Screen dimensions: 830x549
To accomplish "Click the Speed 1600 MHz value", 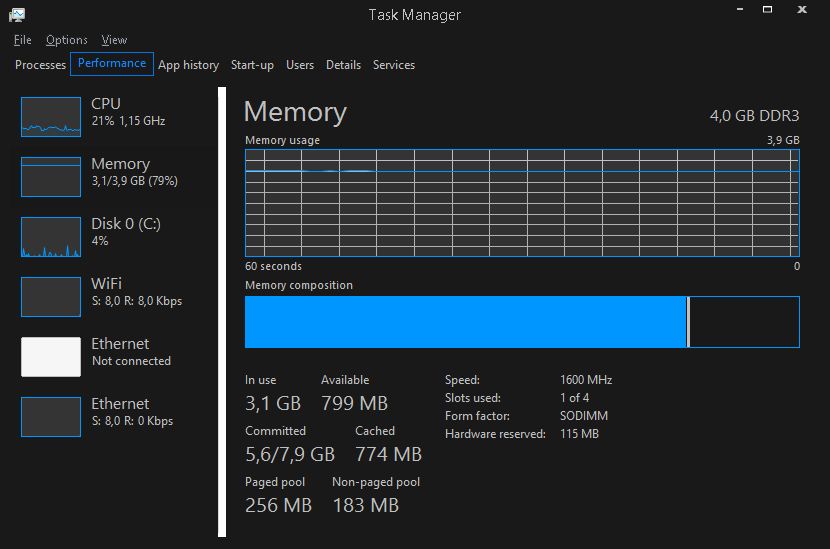I will tap(586, 380).
